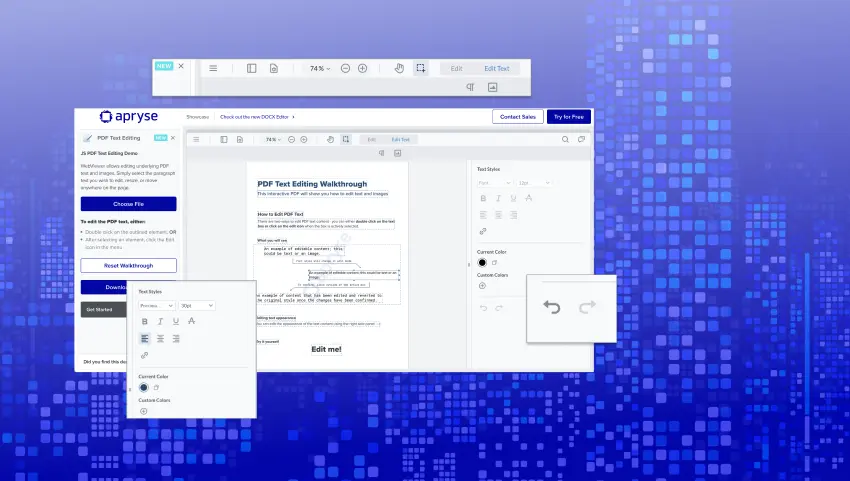Viewport: 850px width, 481px height.
Task: Click Get Started button
Action: pos(104,310)
